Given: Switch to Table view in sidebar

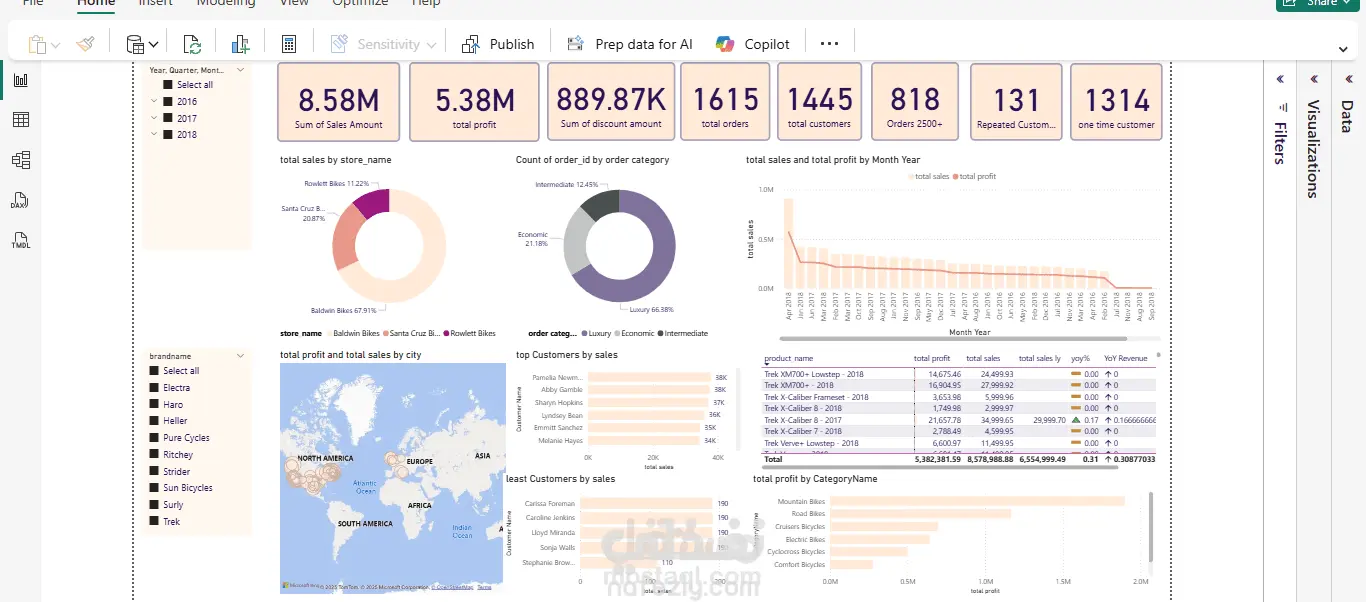Looking at the screenshot, I should click(20, 120).
